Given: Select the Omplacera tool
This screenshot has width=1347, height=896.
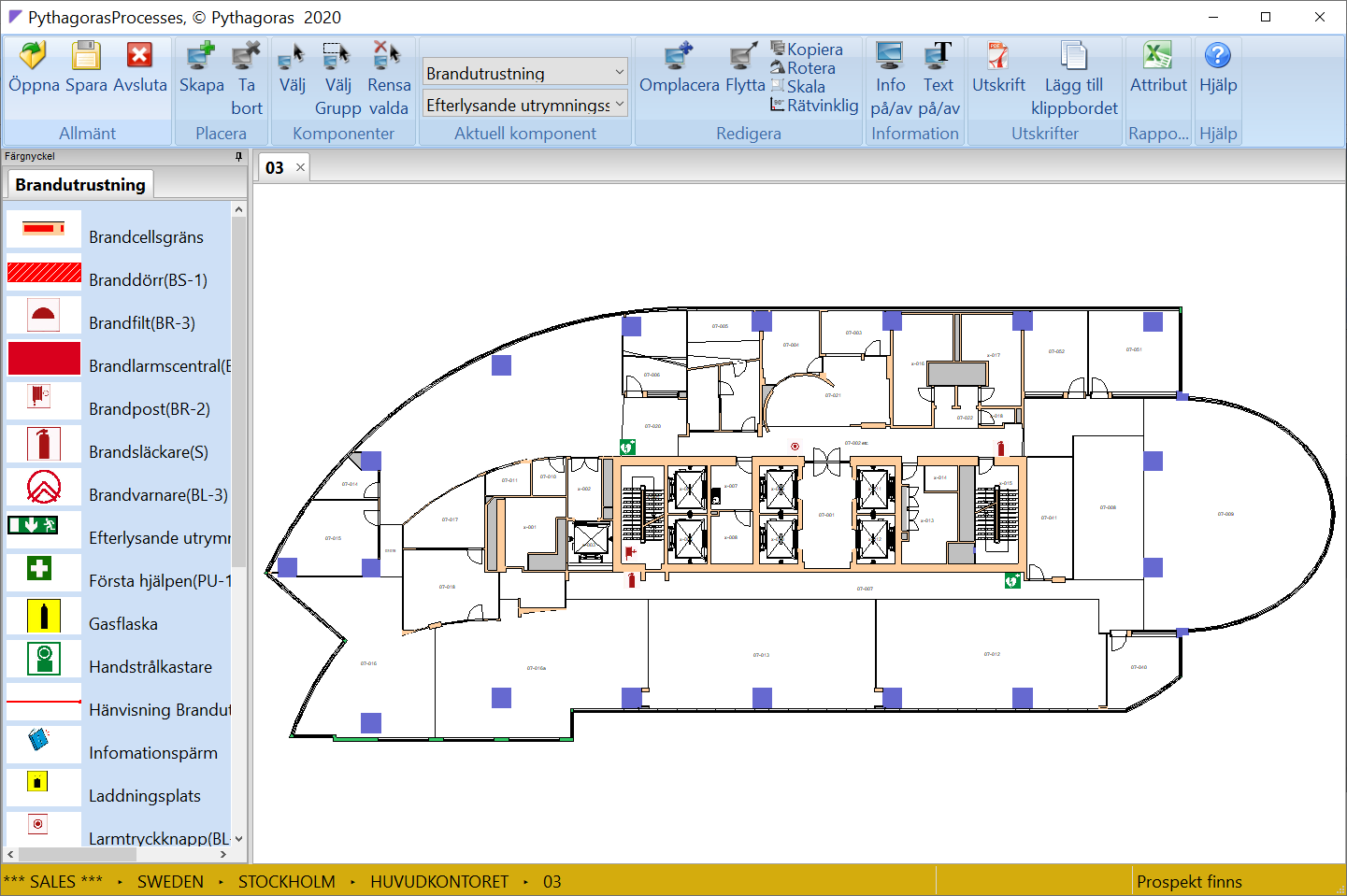Looking at the screenshot, I should tap(679, 56).
